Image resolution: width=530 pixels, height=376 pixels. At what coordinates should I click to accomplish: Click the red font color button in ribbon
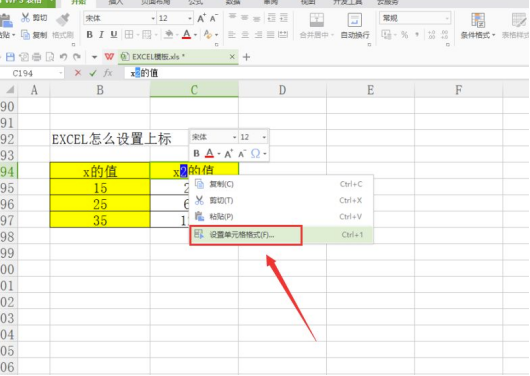pyautogui.click(x=186, y=34)
